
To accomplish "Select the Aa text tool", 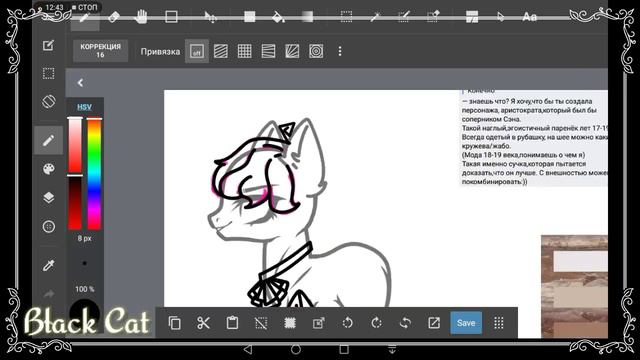I will 529,17.
